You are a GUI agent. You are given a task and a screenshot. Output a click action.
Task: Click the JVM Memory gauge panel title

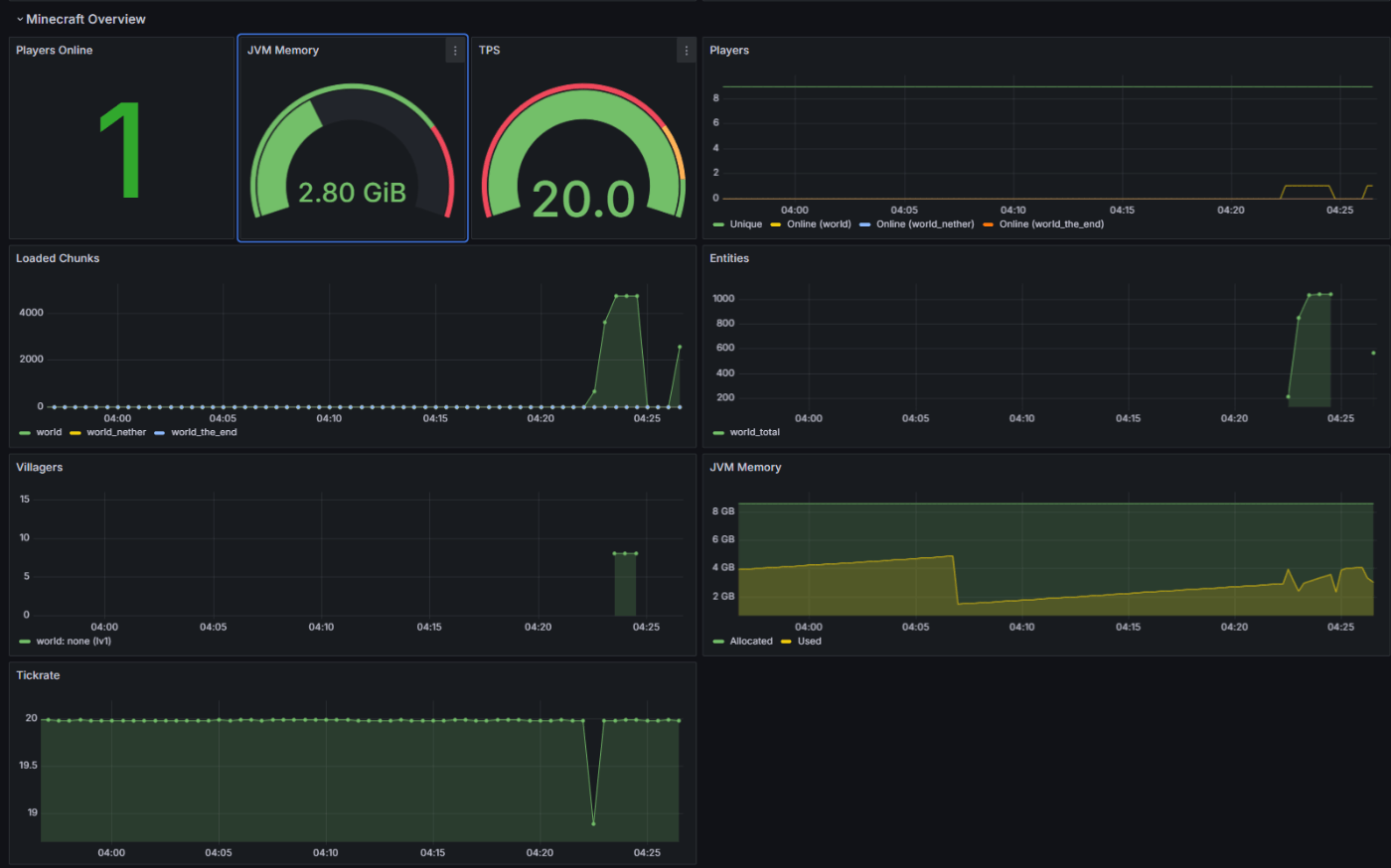pyautogui.click(x=283, y=51)
